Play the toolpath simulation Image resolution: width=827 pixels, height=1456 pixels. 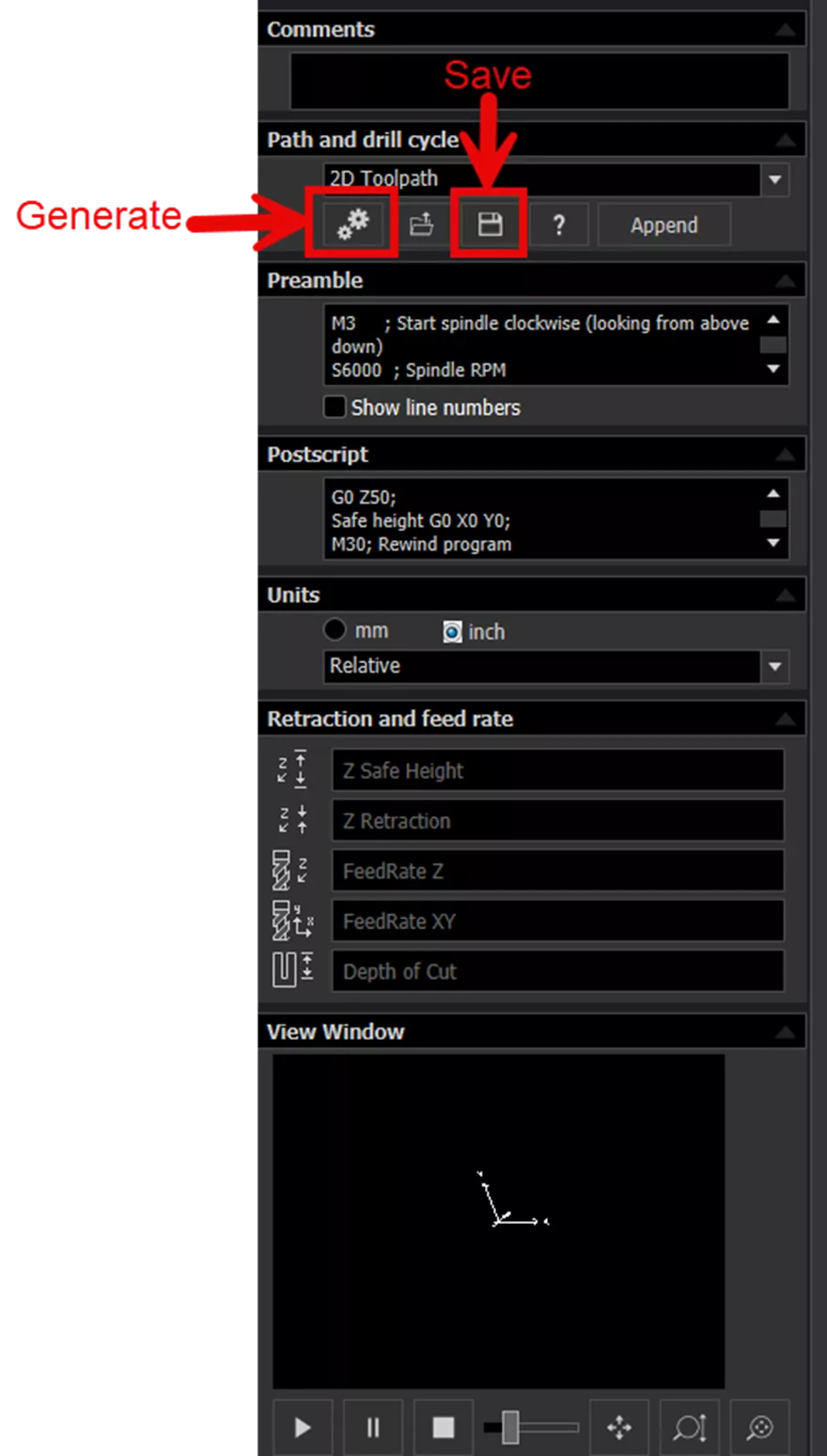303,1428
